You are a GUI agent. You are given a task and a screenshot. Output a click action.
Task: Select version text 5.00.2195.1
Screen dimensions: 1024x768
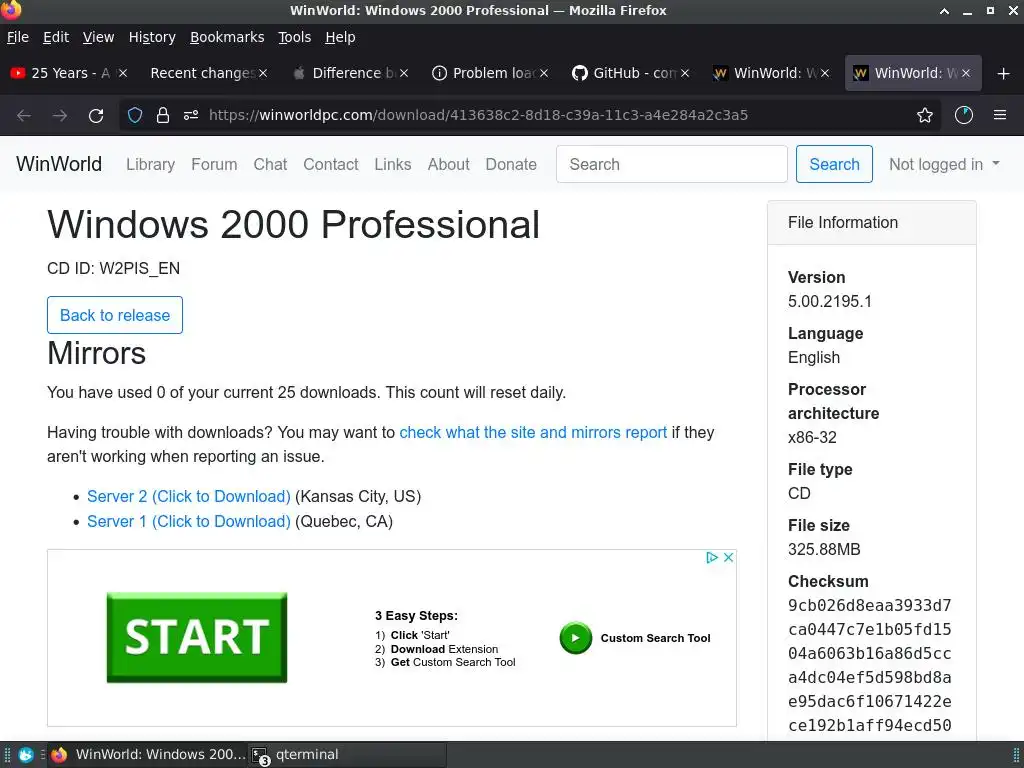(x=829, y=302)
